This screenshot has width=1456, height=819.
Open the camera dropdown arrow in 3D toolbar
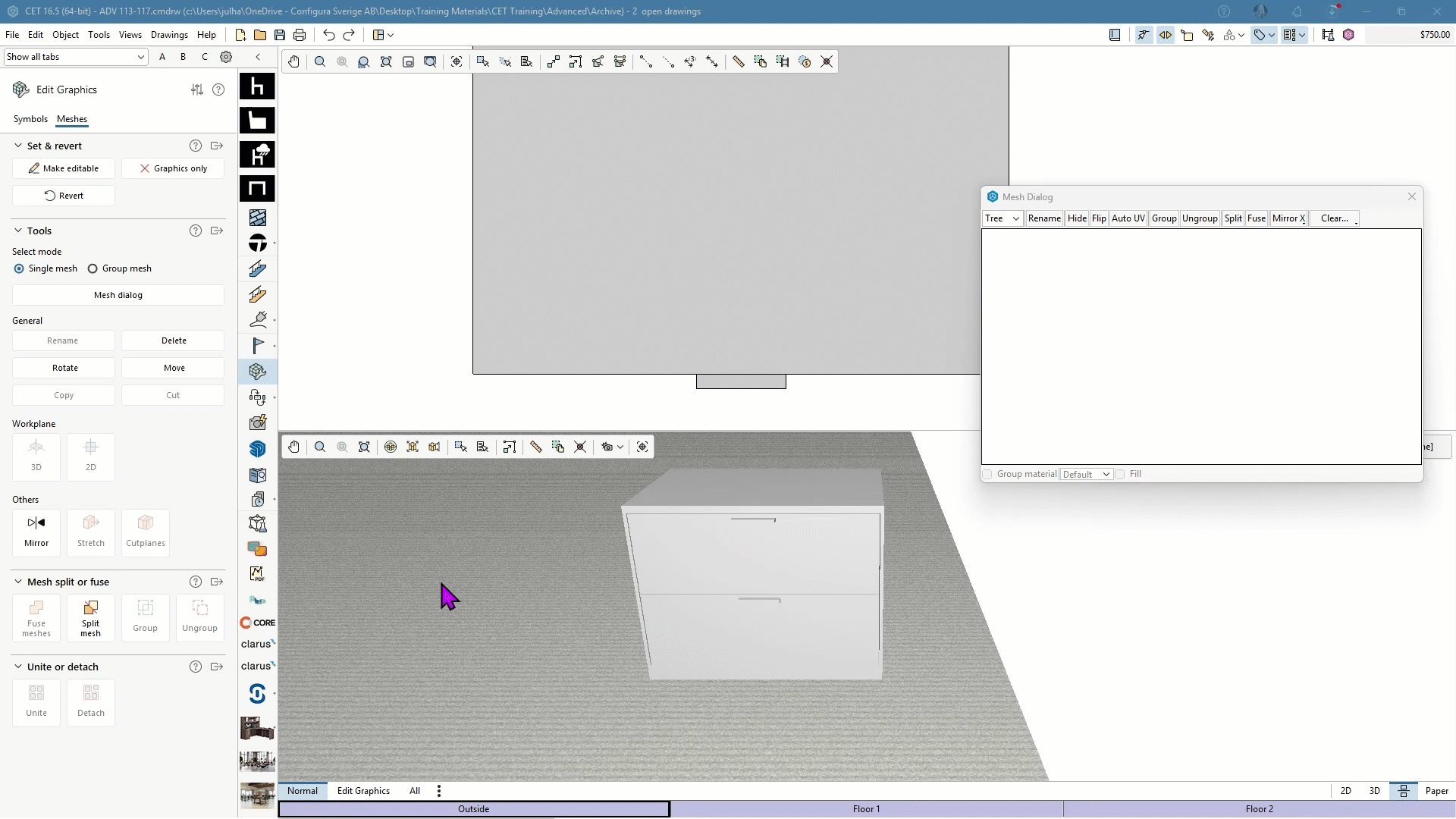620,447
